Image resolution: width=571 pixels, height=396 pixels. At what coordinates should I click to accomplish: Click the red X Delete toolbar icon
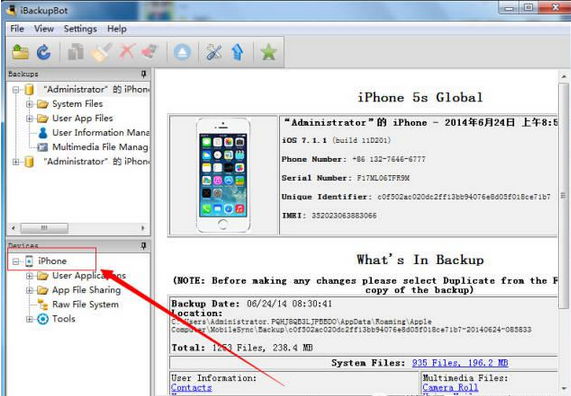127,51
